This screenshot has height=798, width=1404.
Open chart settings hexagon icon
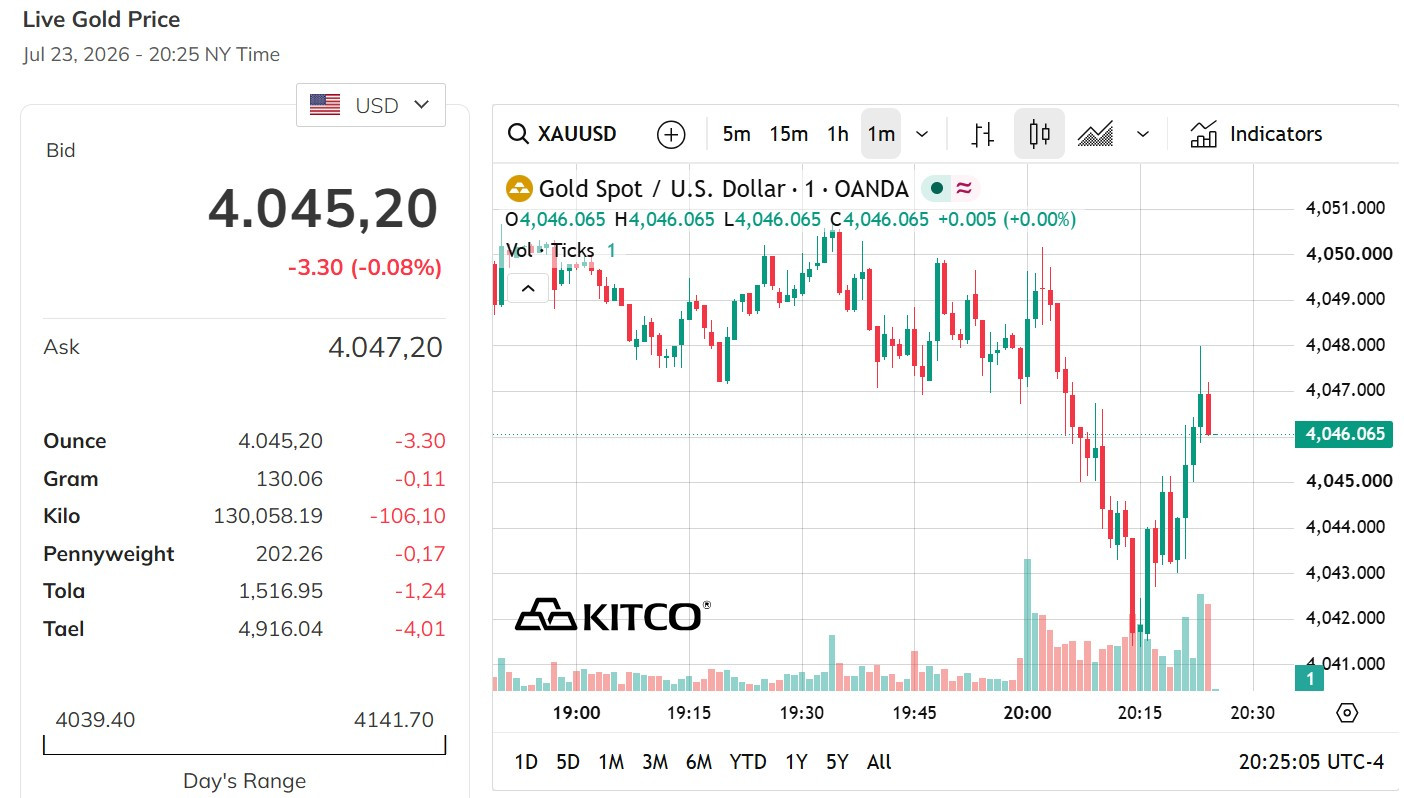click(1347, 713)
